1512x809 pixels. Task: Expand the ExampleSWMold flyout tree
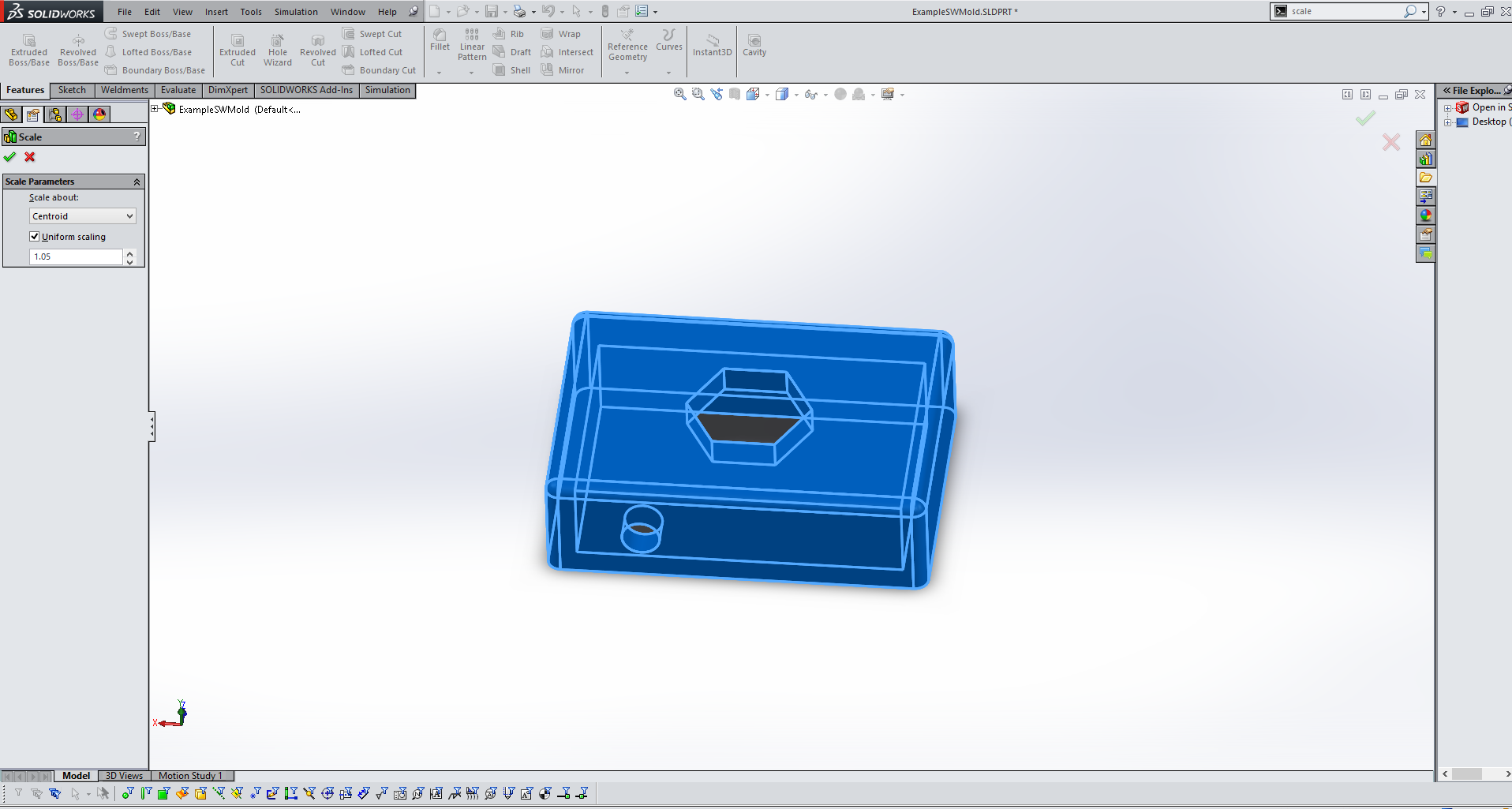tap(155, 109)
